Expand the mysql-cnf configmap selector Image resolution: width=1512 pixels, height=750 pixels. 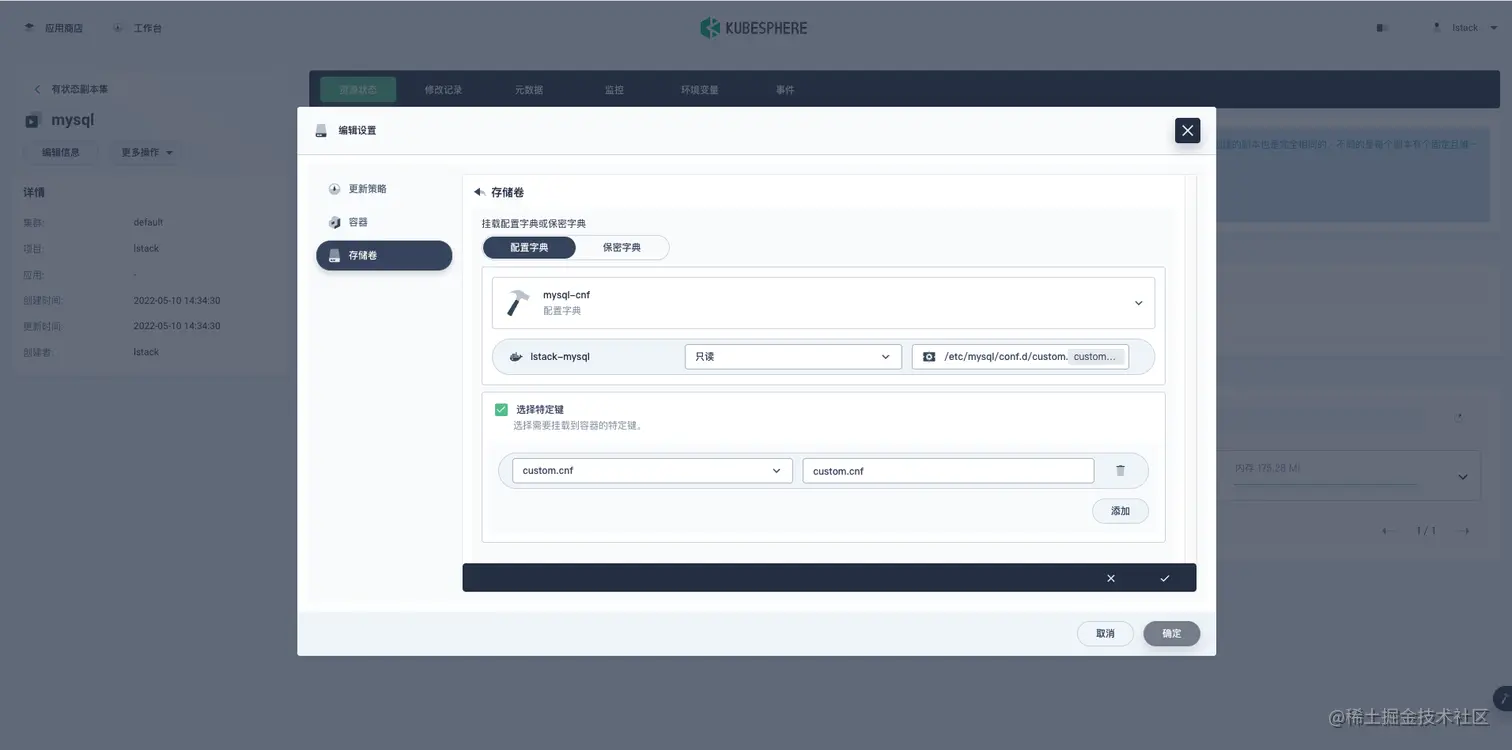pyautogui.click(x=823, y=303)
